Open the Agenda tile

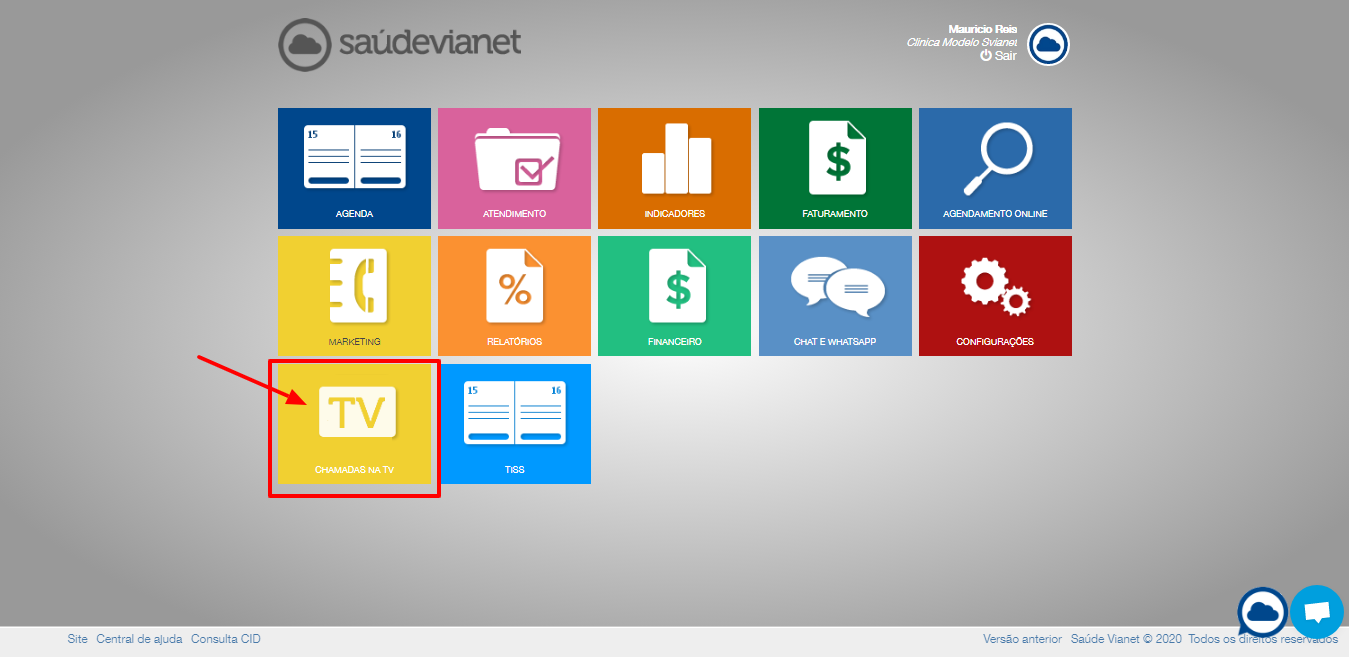click(354, 168)
